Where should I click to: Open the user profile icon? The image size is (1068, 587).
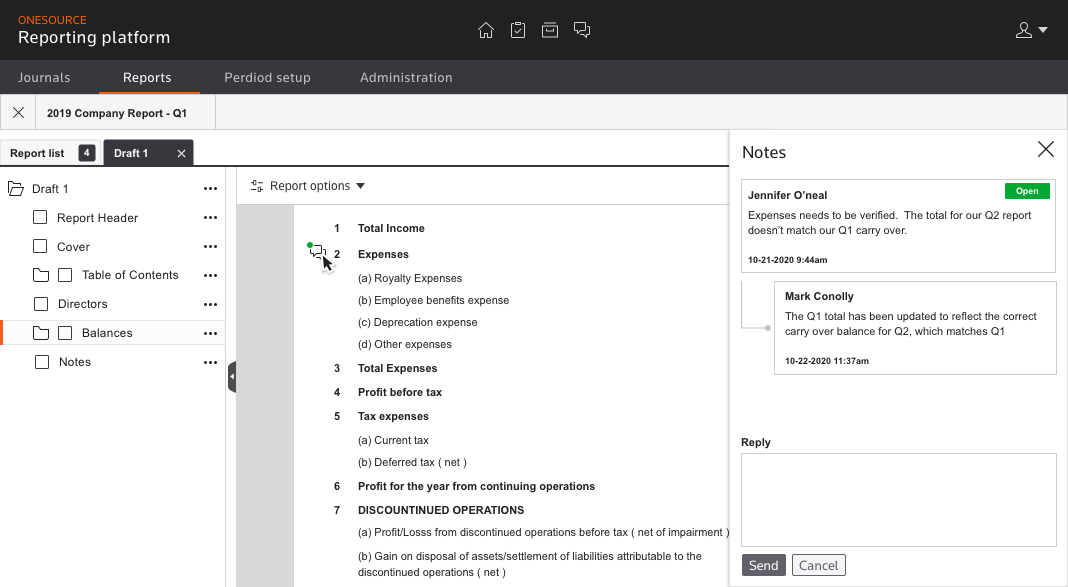coord(1024,30)
